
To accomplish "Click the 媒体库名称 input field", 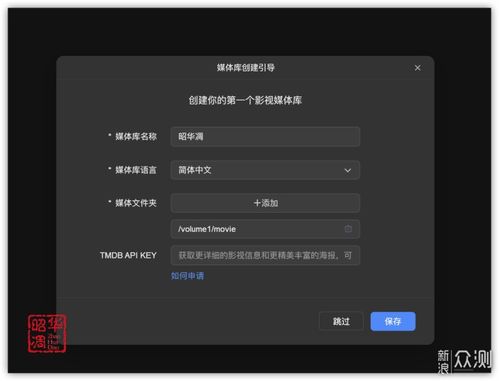I will [265, 136].
